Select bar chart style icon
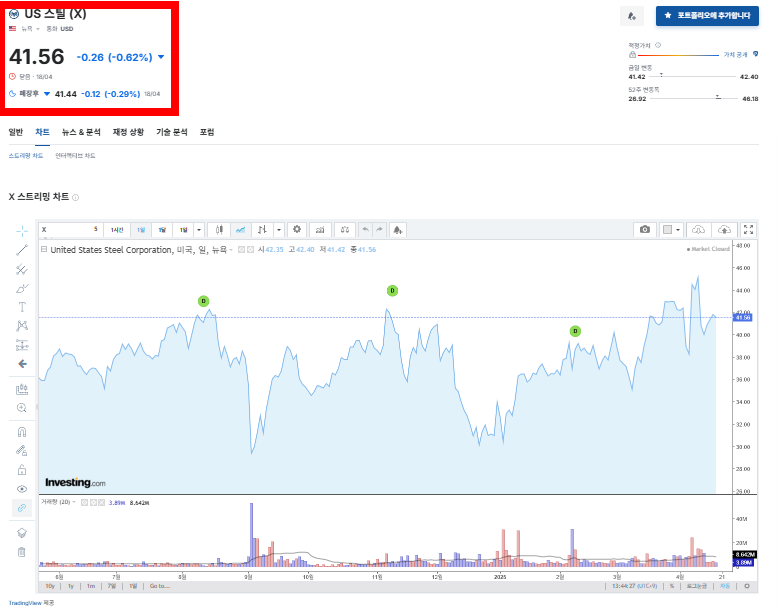Image resolution: width=777 pixels, height=606 pixels. point(262,229)
